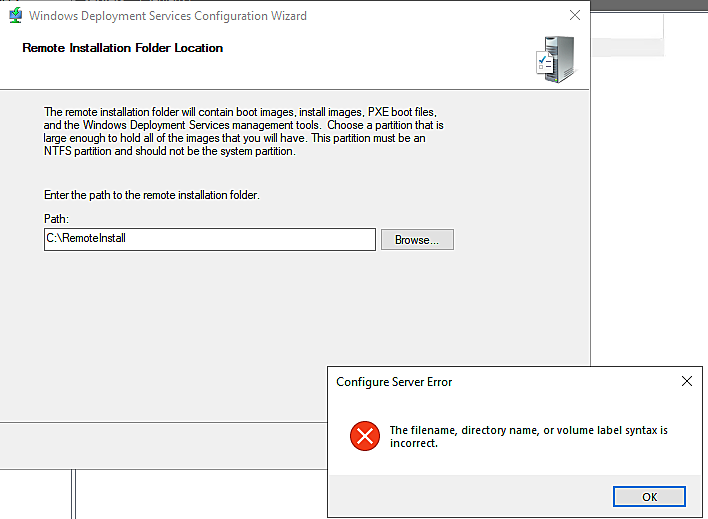Close the Windows Deployment Services Configuration Wizard
This screenshot has height=519, width=708.
575,15
